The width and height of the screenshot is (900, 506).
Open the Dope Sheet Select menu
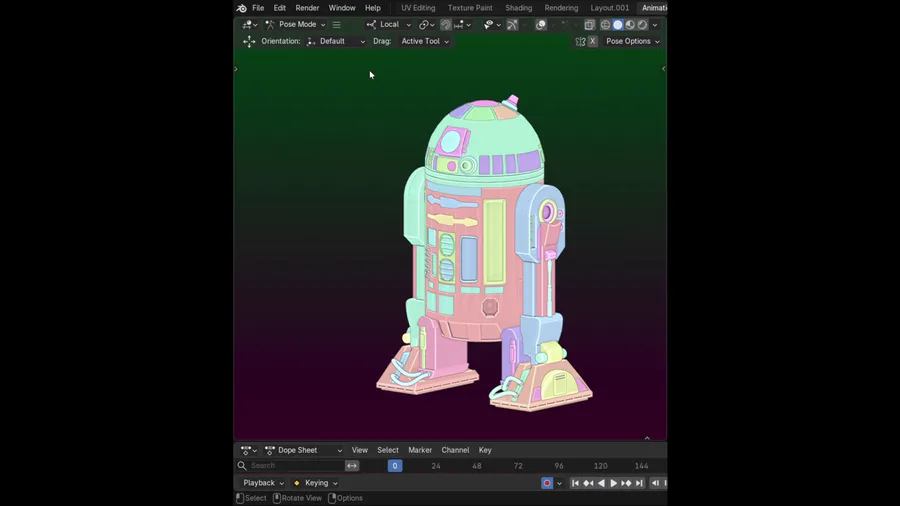pos(387,450)
